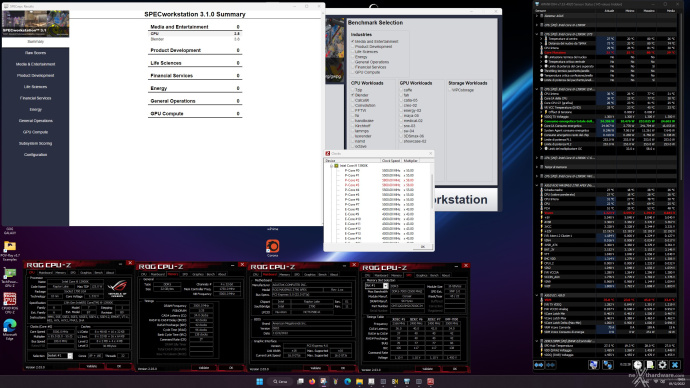Switch to Bench tab in CPU-Z Memory window
Image resolution: width=690 pixels, height=388 pixels.
point(211,275)
